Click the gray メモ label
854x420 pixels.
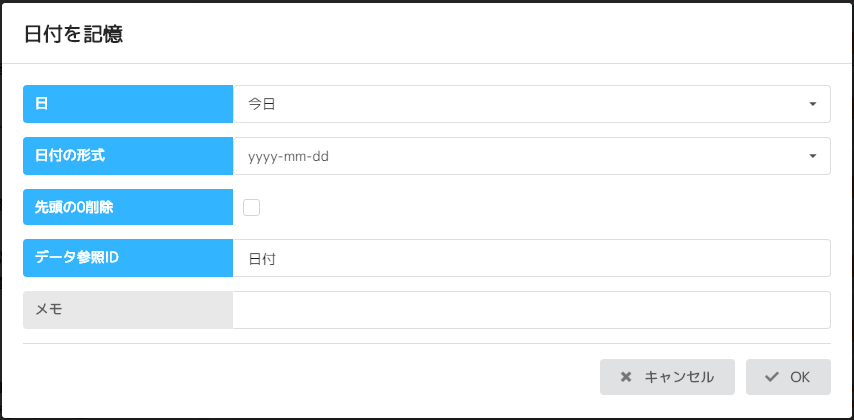point(128,310)
